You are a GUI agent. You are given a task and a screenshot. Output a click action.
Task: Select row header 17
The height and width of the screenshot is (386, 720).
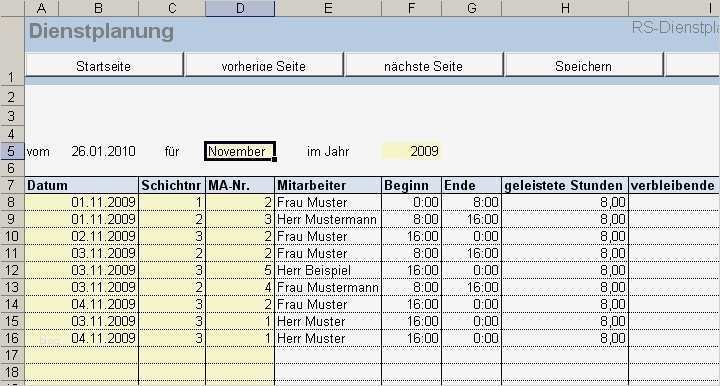tap(12, 355)
